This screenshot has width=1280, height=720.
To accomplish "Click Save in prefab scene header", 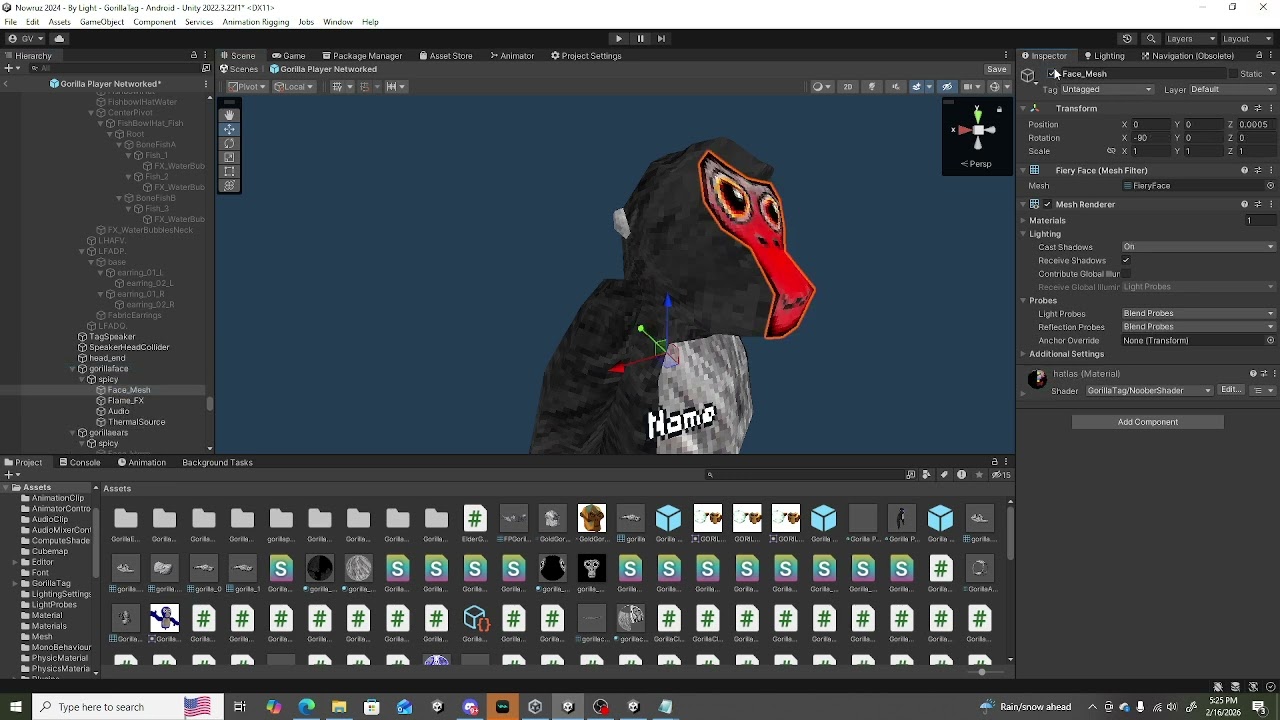I will pos(997,70).
